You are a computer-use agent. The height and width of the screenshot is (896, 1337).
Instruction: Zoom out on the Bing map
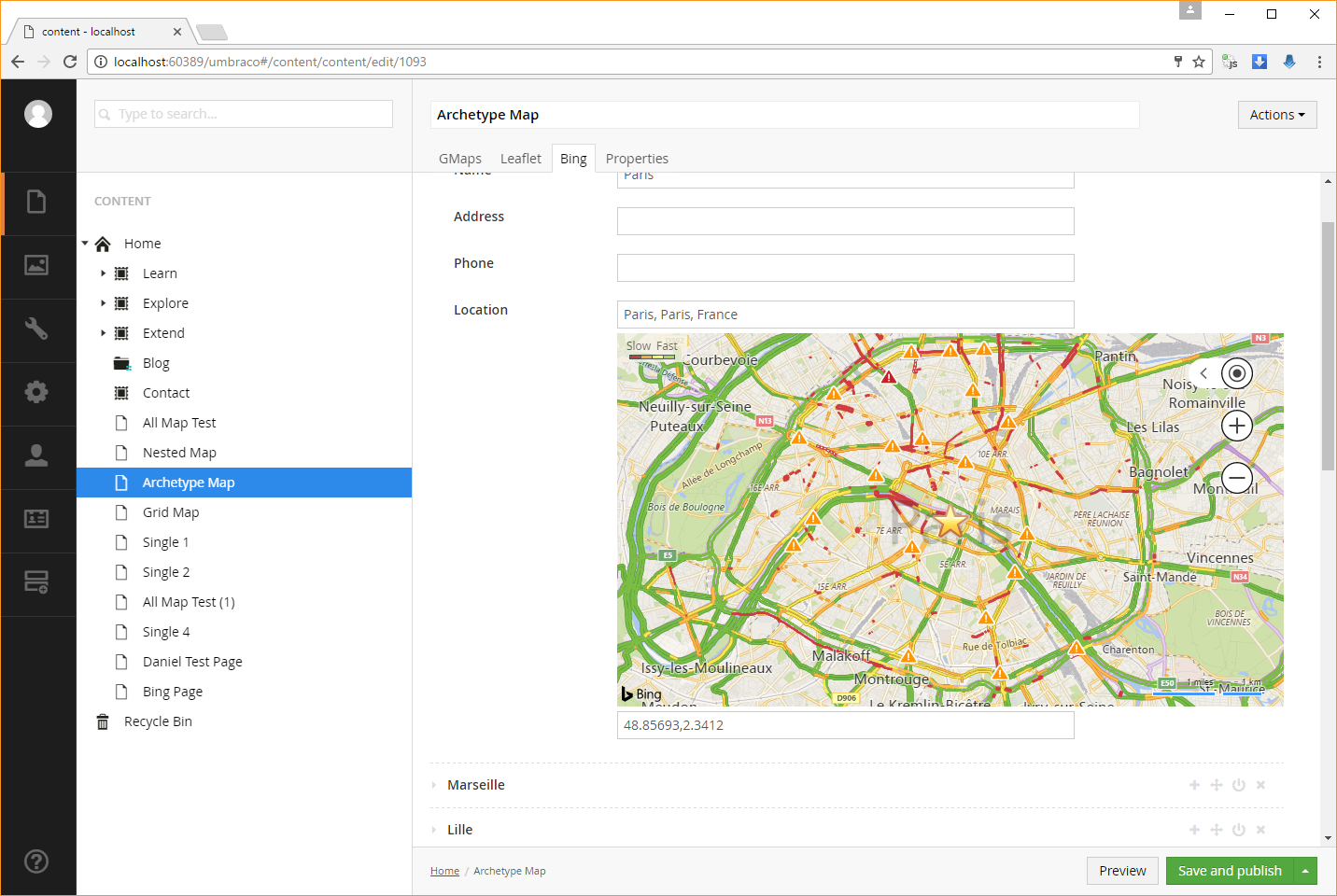[1237, 478]
